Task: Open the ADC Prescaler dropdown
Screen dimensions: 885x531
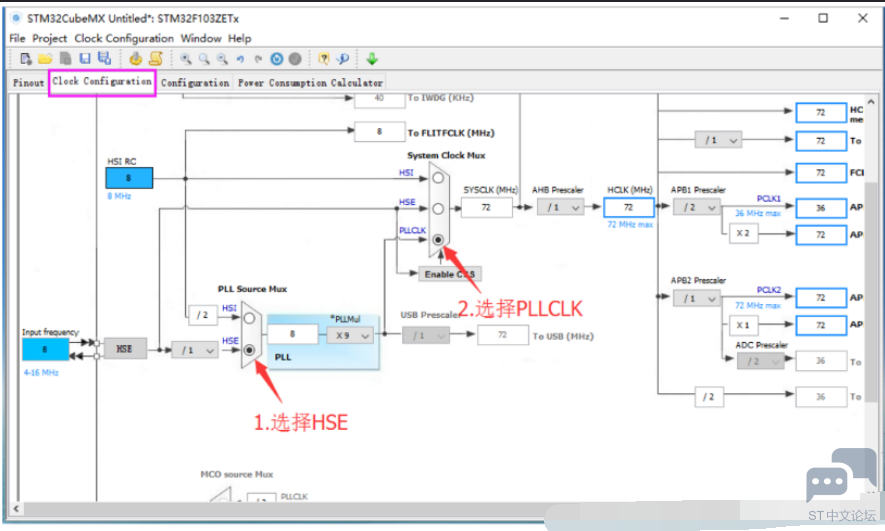Action: point(760,361)
